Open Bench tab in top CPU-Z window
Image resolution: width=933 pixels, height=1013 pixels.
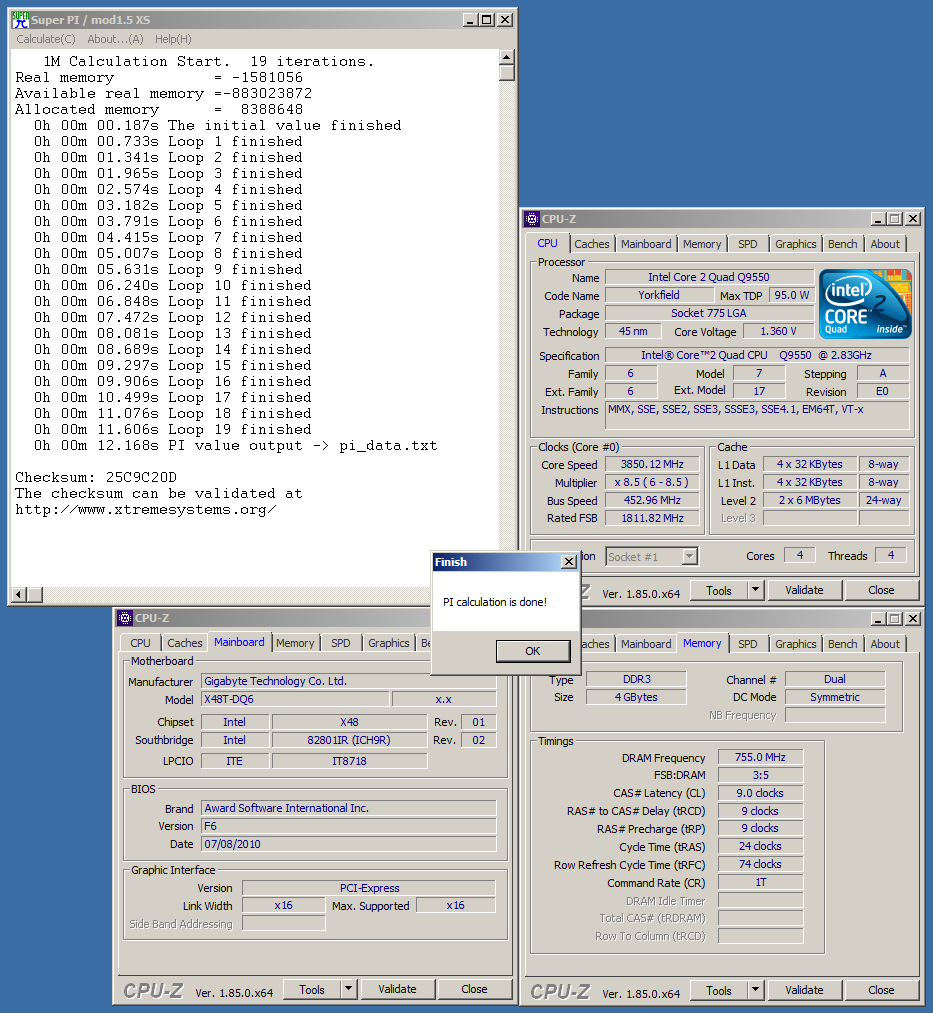point(843,244)
